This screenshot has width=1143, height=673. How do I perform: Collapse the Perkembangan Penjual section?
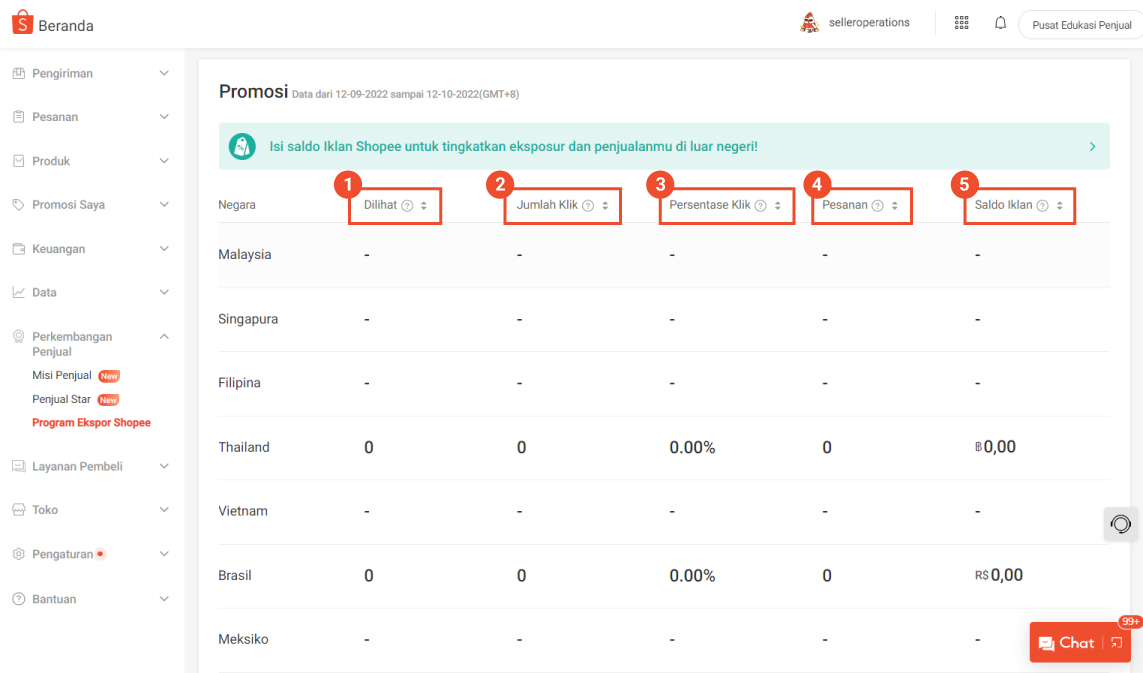(164, 336)
